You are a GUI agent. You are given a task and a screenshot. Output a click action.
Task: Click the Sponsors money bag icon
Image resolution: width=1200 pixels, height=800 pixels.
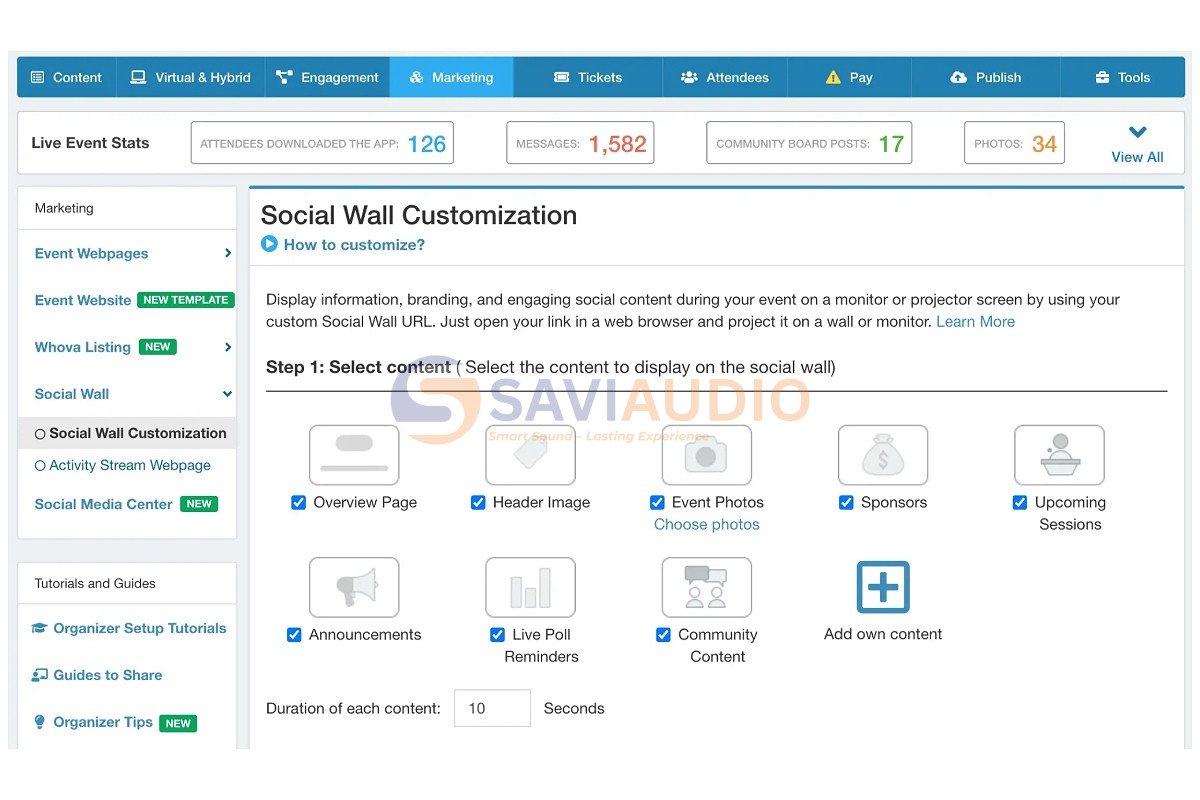(x=883, y=455)
